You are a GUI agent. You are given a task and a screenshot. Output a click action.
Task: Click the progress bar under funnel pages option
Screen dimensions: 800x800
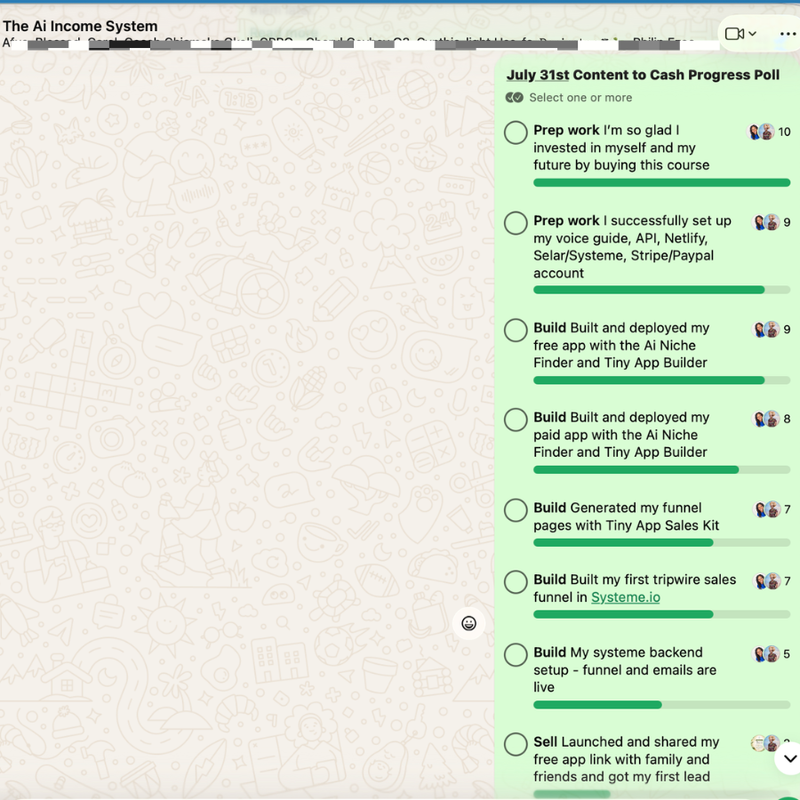point(662,543)
